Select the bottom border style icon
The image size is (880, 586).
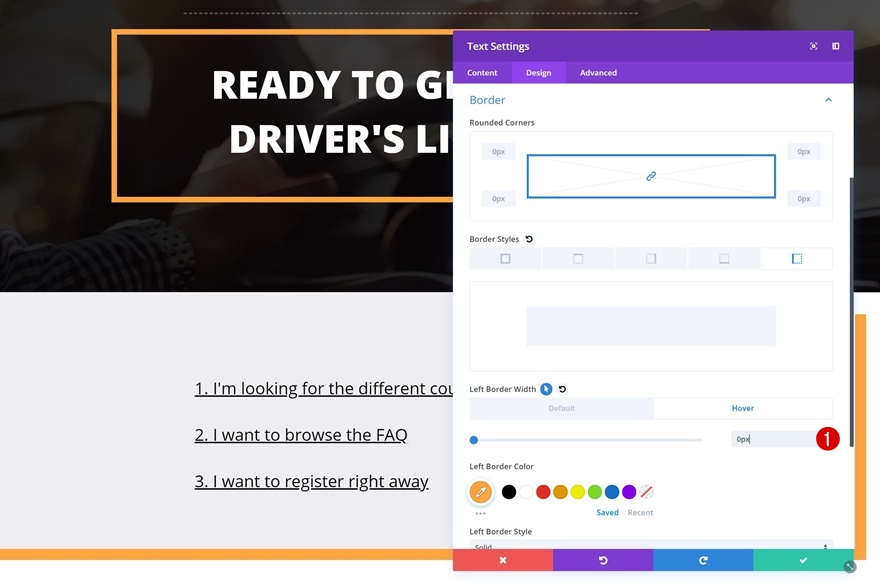click(x=724, y=259)
